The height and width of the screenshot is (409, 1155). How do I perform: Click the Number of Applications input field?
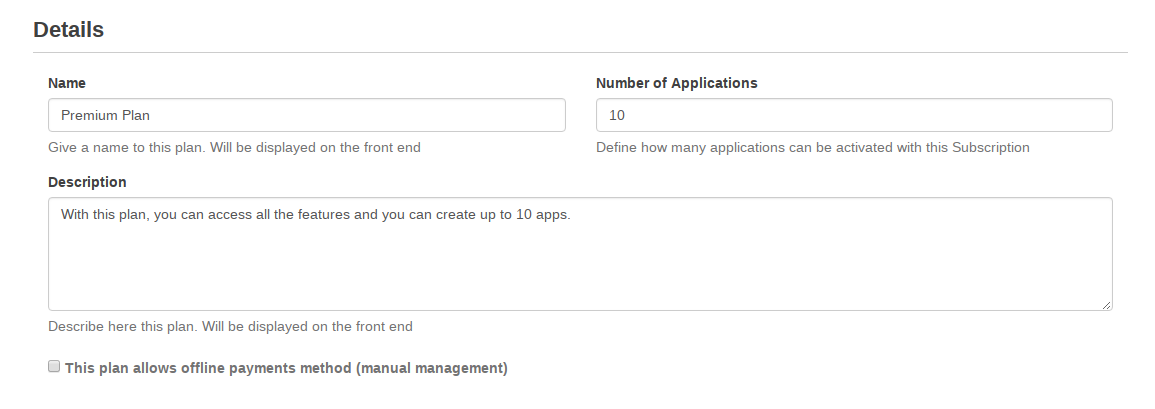854,115
